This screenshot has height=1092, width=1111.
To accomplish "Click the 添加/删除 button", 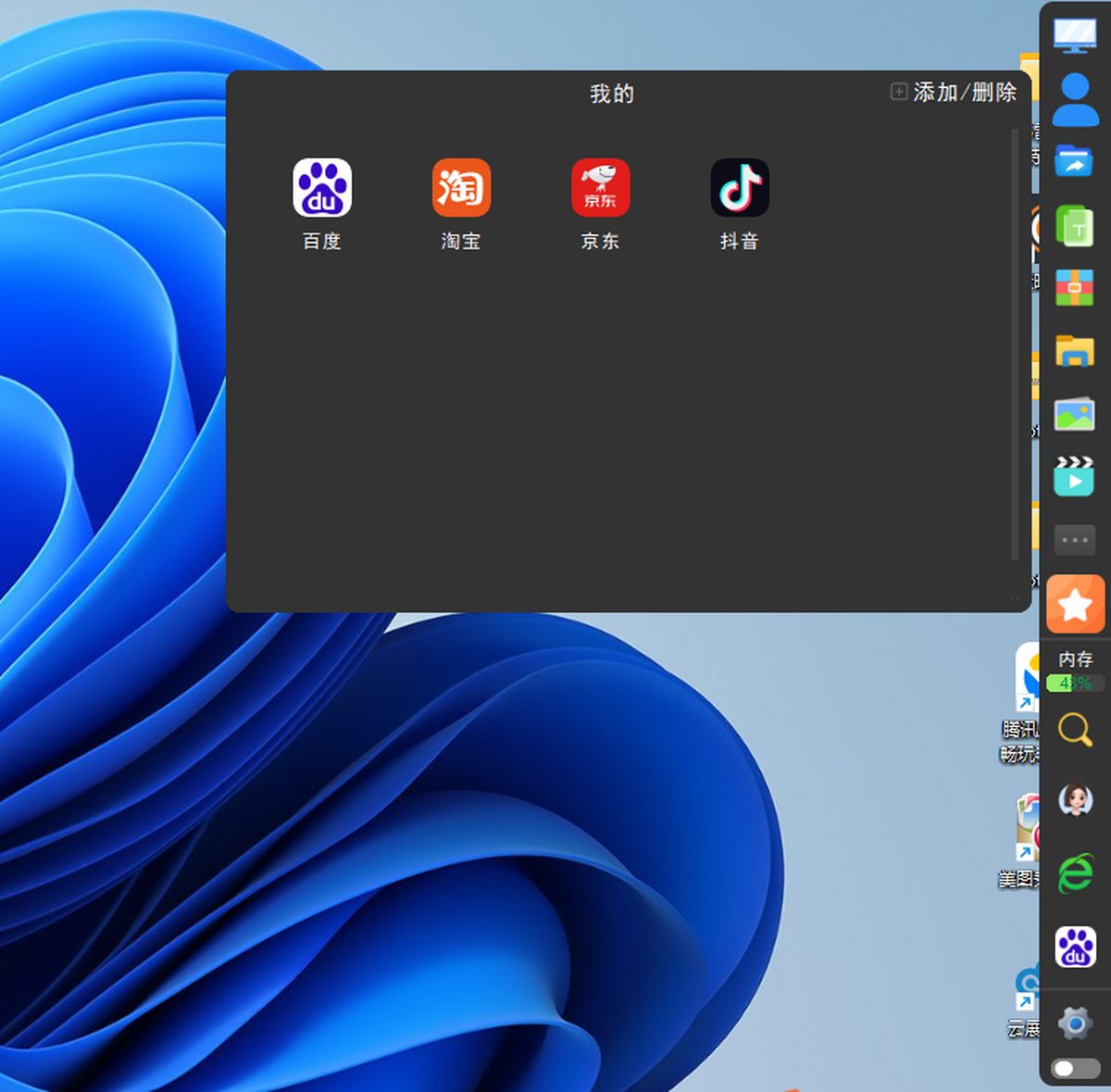I will 954,92.
